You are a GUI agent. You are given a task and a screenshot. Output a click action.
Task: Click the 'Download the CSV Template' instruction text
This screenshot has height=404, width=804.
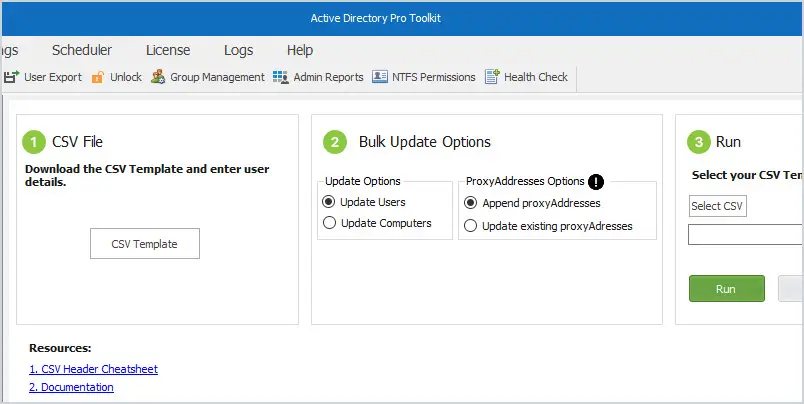point(147,175)
